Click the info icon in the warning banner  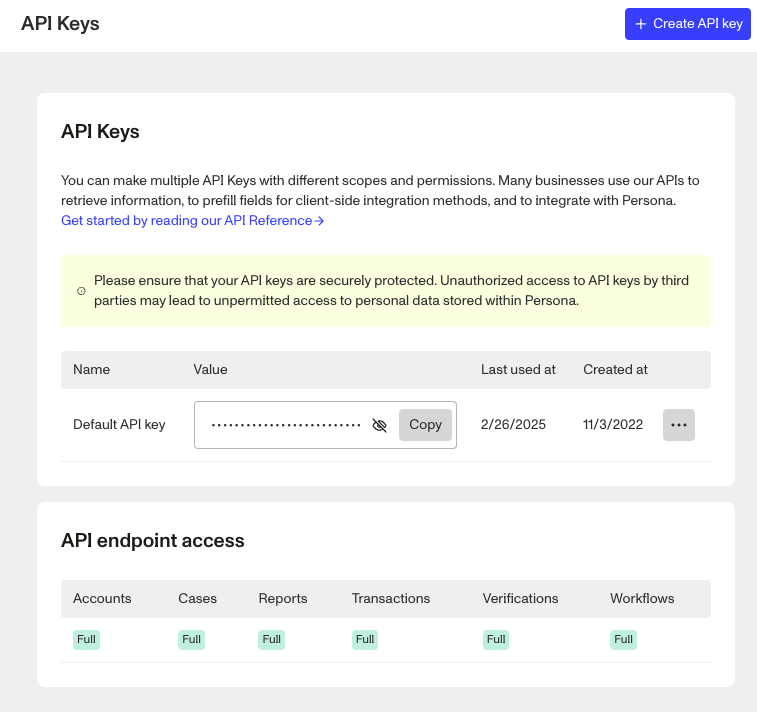pos(81,291)
